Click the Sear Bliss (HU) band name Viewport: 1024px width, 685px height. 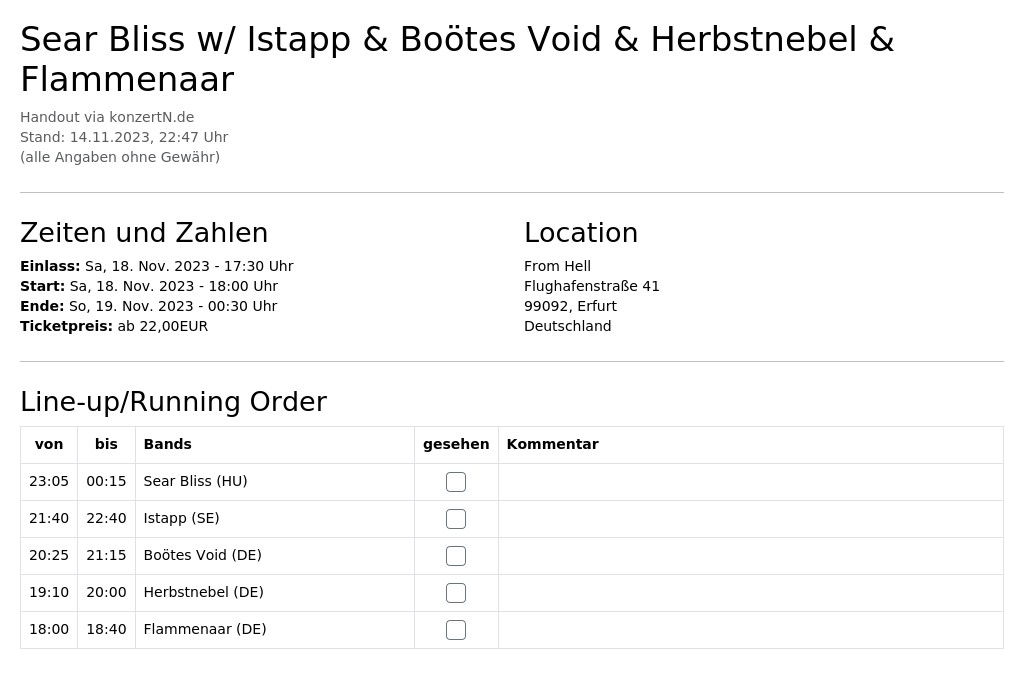(x=195, y=481)
